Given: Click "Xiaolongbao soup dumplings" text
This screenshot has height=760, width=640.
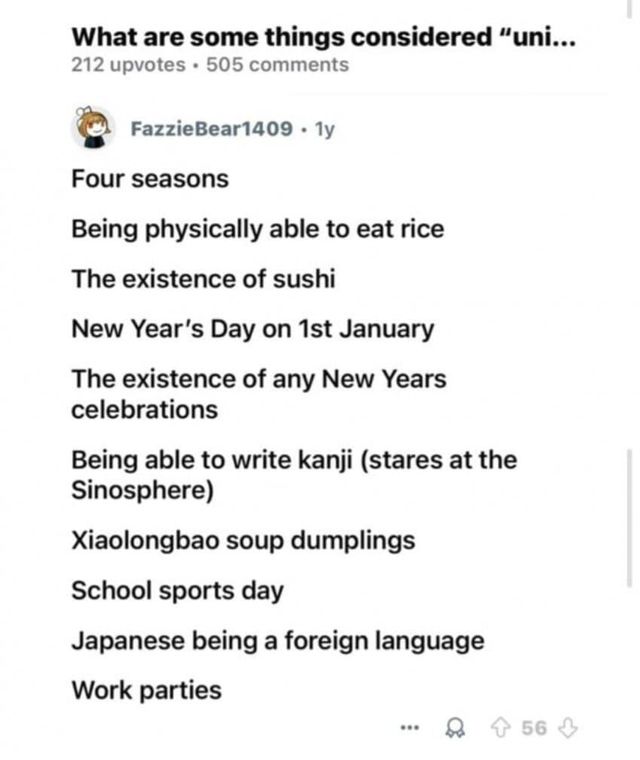Looking at the screenshot, I should (242, 541).
